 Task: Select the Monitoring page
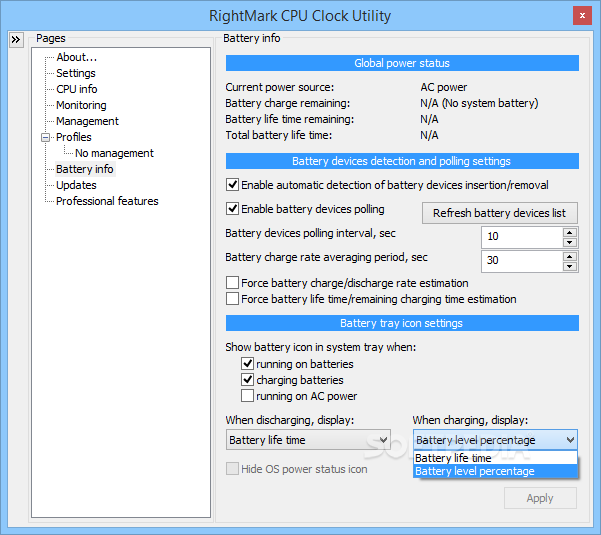[x=81, y=105]
